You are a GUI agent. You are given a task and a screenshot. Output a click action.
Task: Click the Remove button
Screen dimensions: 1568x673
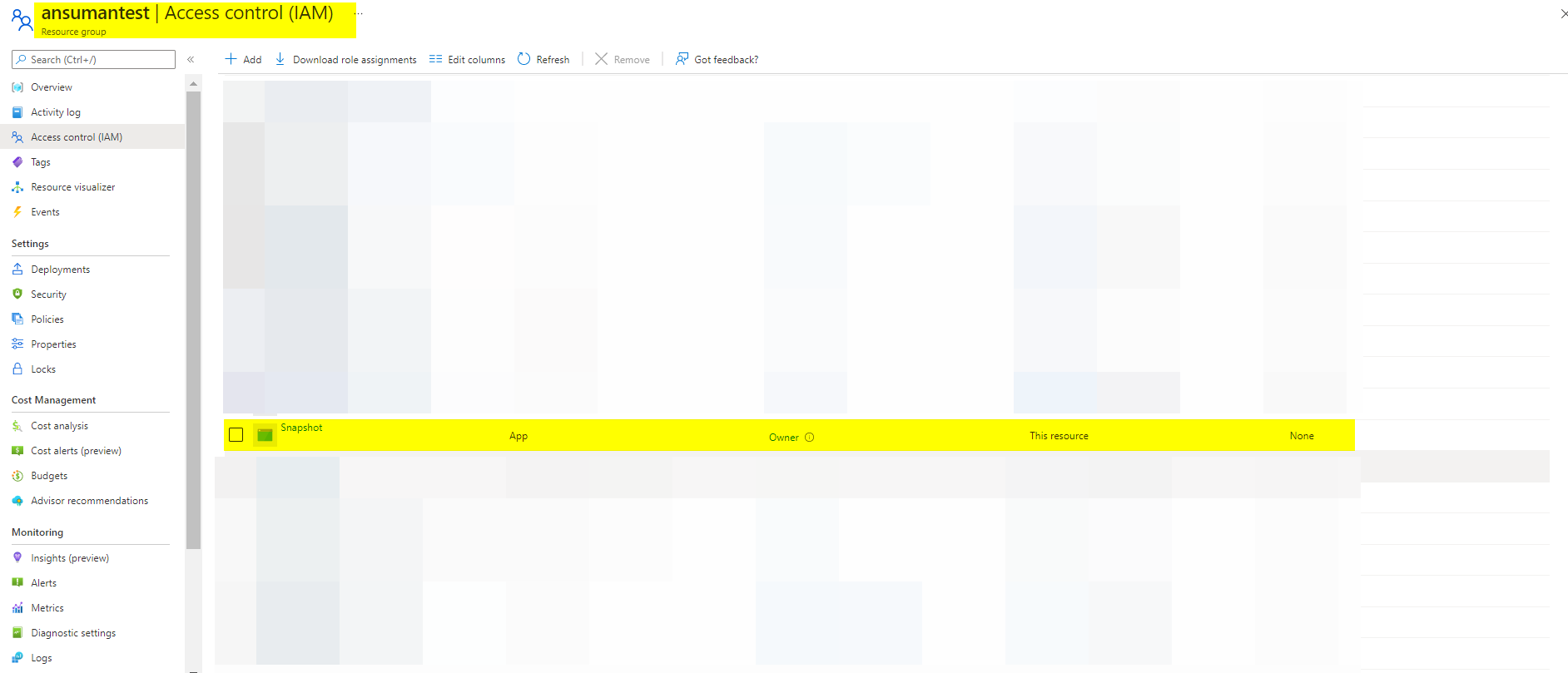point(623,60)
